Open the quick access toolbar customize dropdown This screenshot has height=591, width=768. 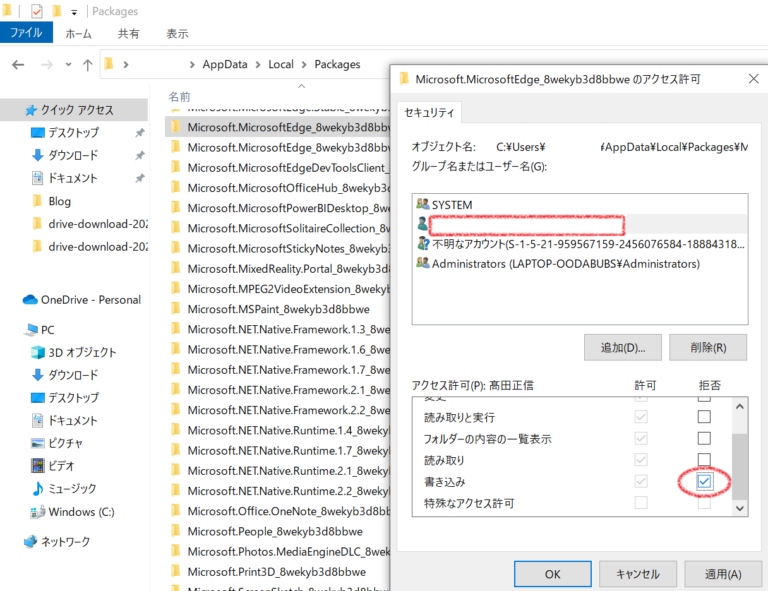tap(74, 12)
